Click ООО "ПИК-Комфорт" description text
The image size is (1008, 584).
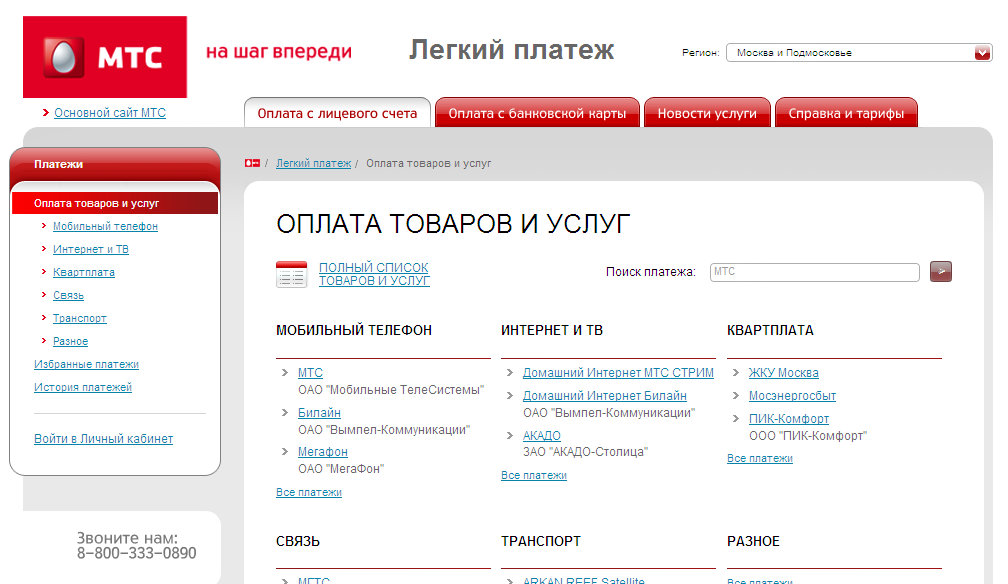click(x=807, y=436)
